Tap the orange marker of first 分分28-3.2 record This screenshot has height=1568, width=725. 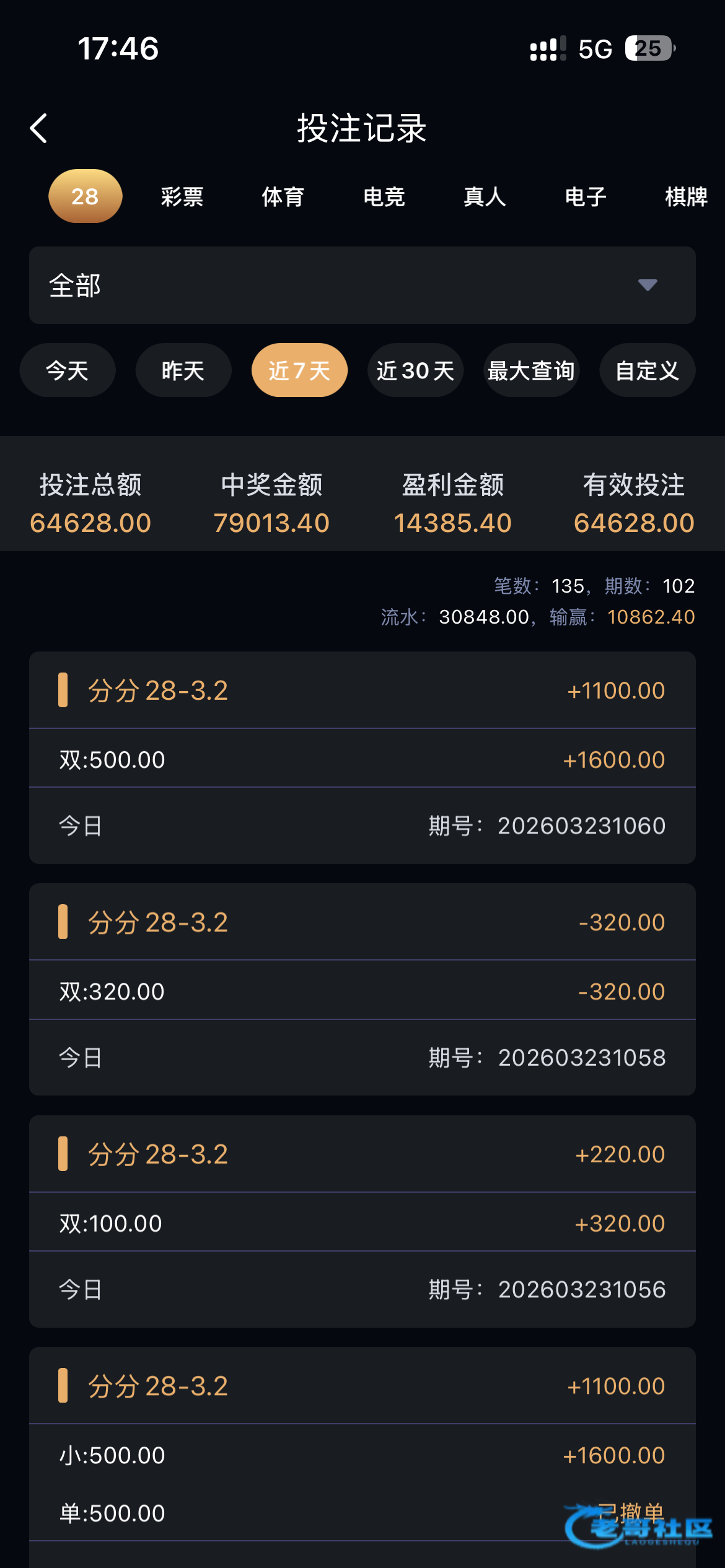click(x=63, y=690)
